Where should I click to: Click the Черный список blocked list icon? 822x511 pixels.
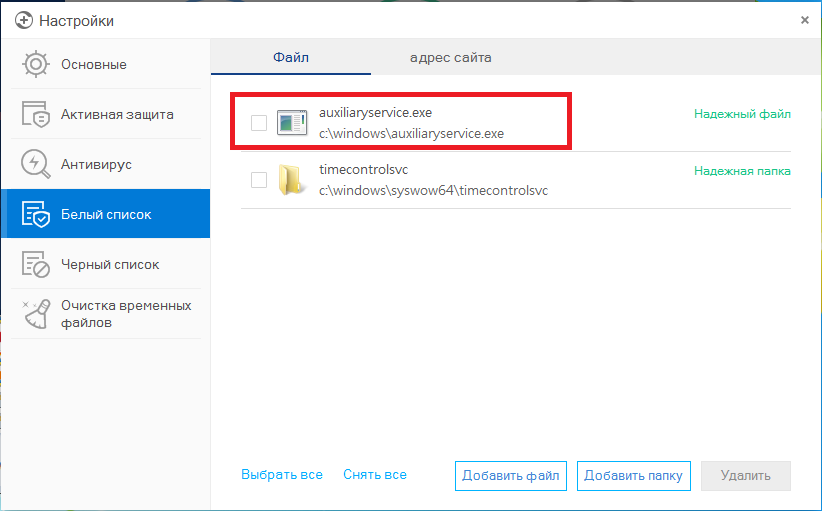tap(36, 264)
